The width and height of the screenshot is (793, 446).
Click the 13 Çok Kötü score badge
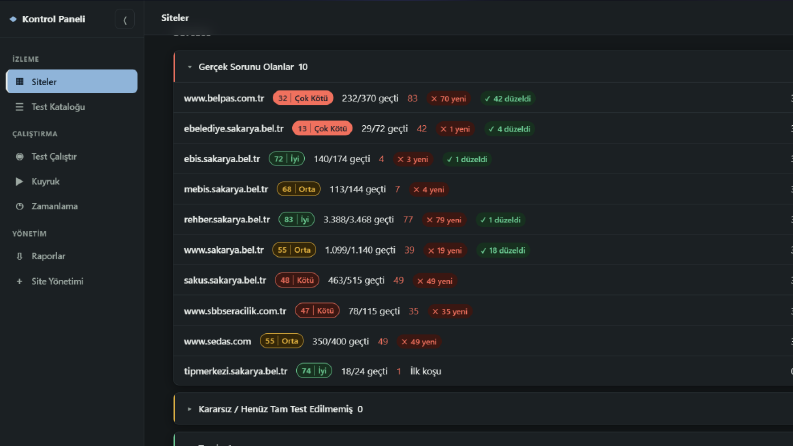coord(322,128)
